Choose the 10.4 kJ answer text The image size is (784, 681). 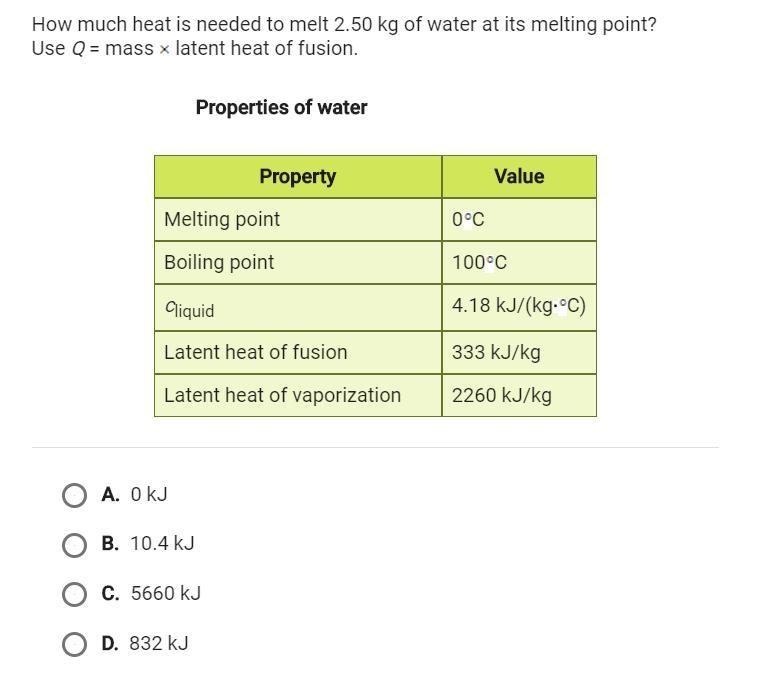(162, 544)
